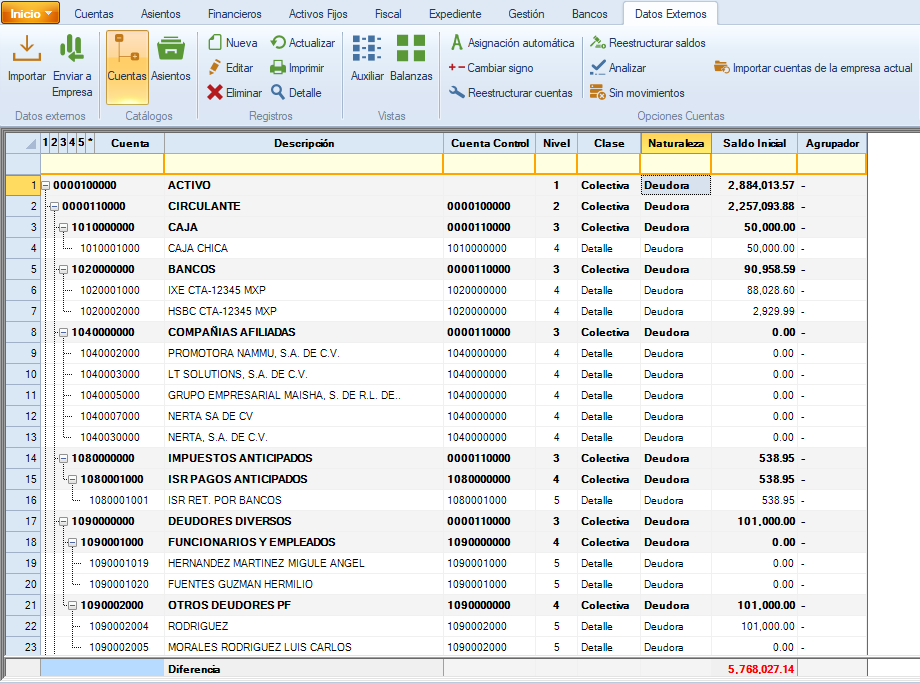Click the Editar pencil icon
This screenshot has width=920, height=683.
(x=215, y=67)
